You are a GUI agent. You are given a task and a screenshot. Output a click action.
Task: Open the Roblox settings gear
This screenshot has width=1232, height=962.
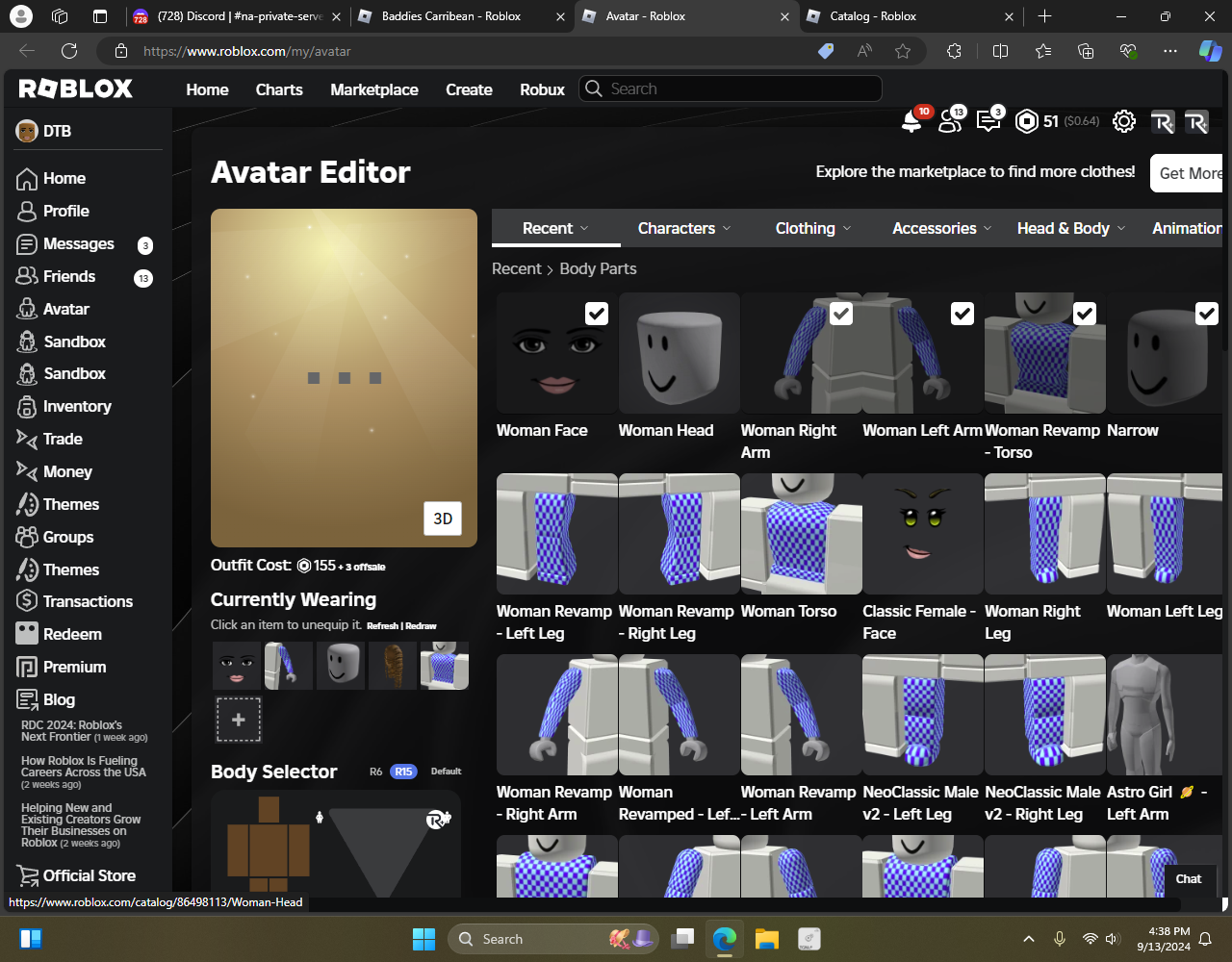pos(1123,121)
